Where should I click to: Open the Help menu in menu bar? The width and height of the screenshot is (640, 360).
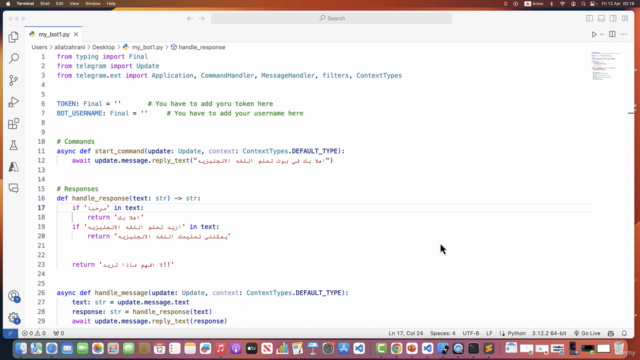tap(111, 4)
